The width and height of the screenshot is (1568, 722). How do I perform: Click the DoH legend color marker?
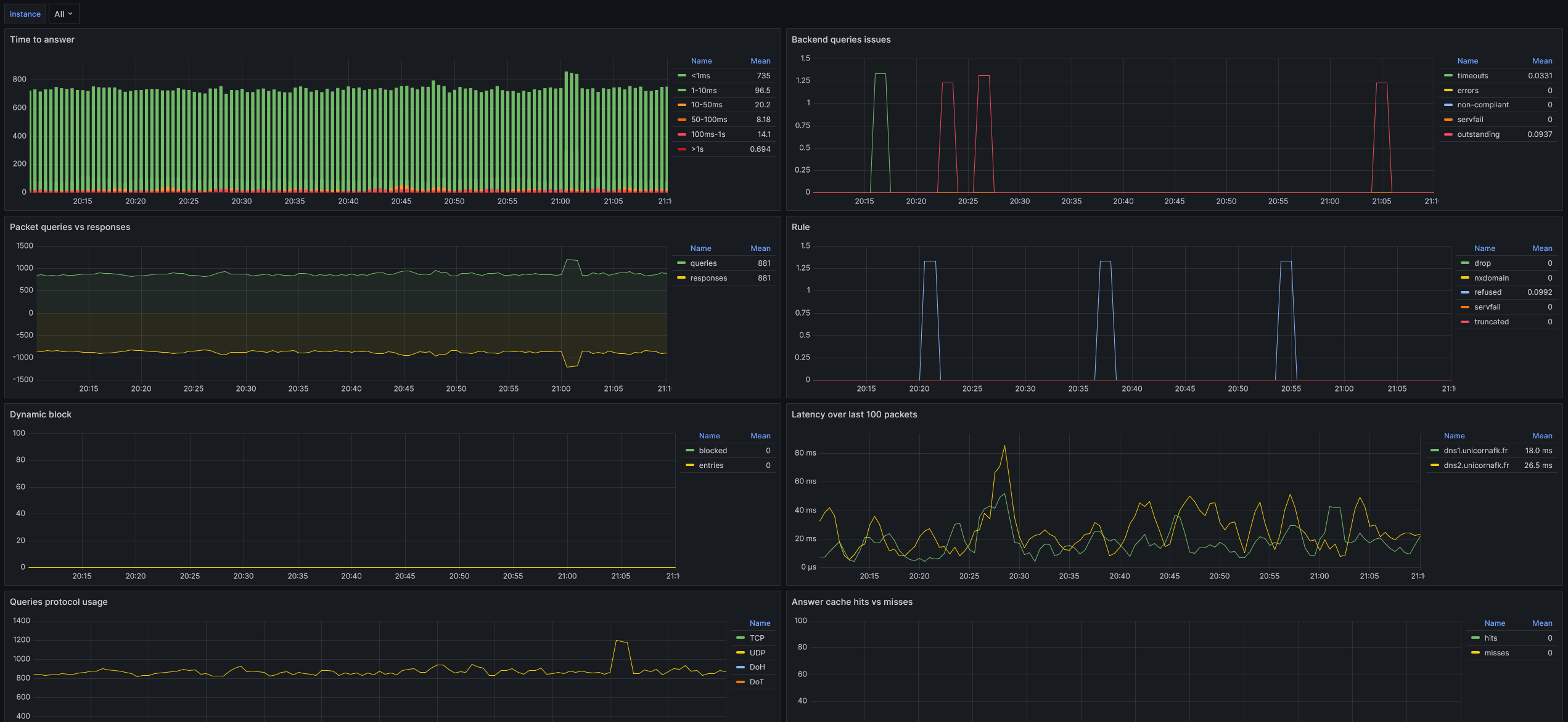pos(741,667)
